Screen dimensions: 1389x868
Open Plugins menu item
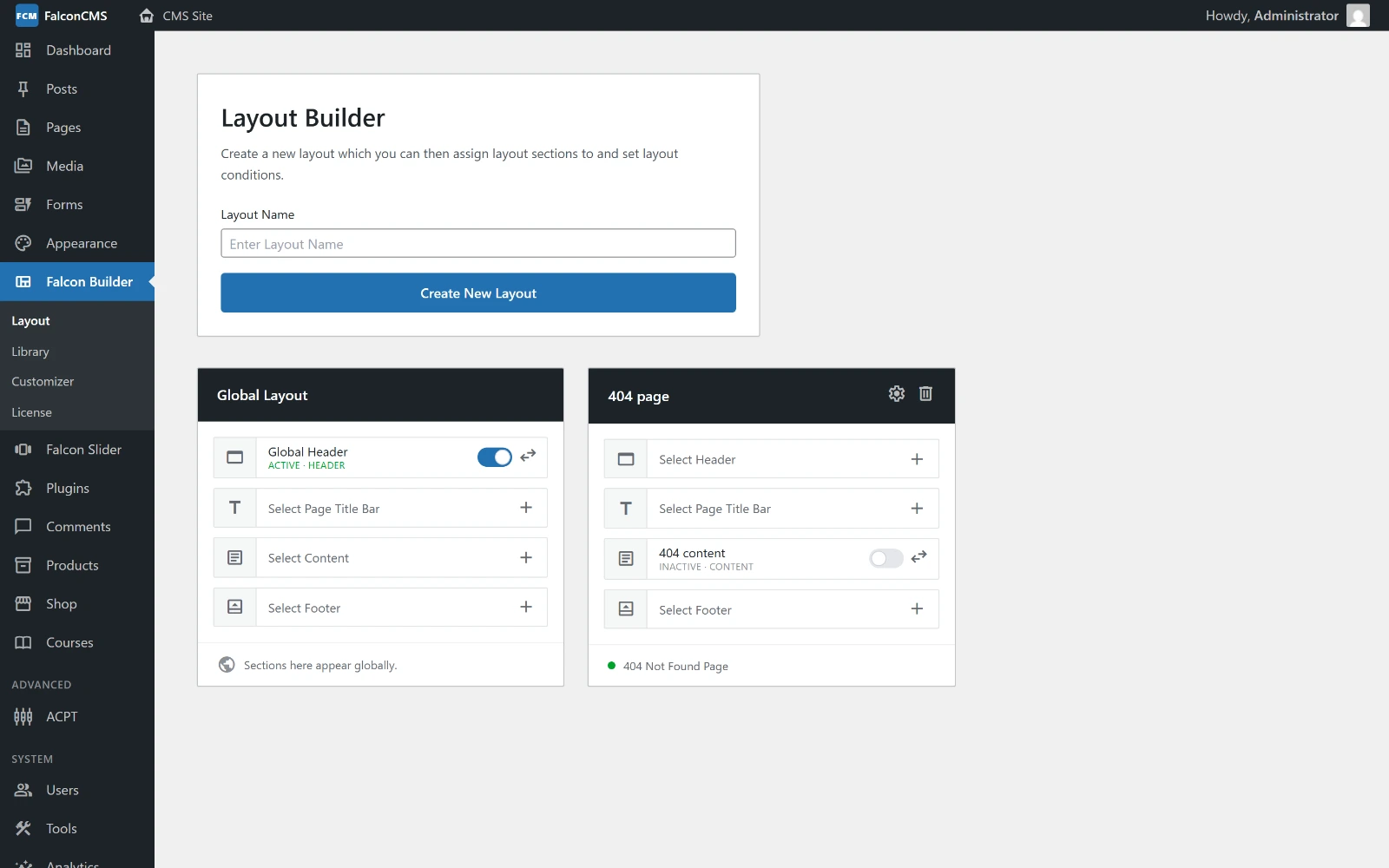click(x=77, y=488)
